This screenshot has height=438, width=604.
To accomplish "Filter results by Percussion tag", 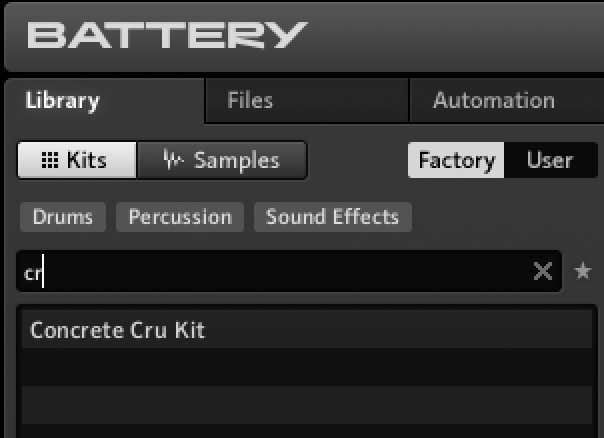I will 180,217.
